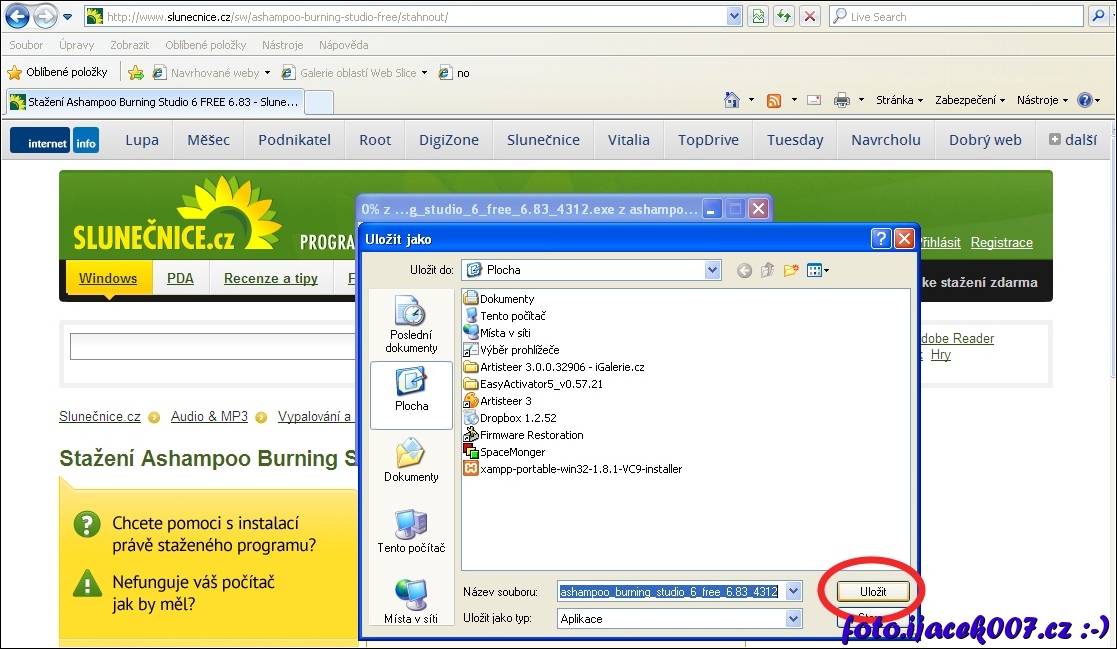Click the Uložit save button
1117x649 pixels.
(872, 591)
